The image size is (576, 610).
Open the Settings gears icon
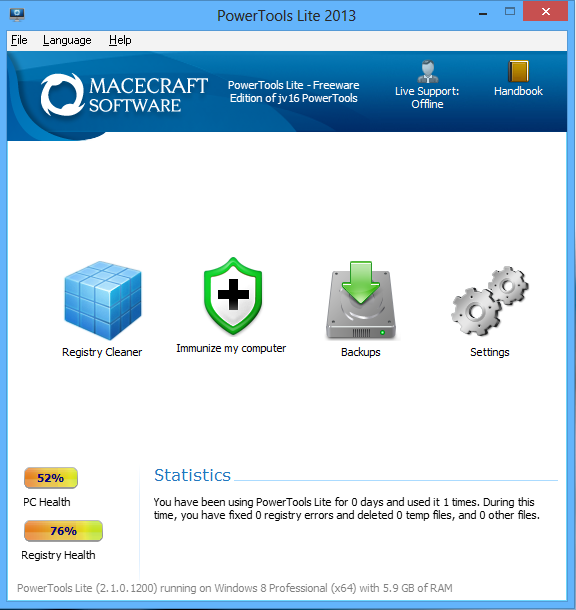pyautogui.click(x=489, y=301)
